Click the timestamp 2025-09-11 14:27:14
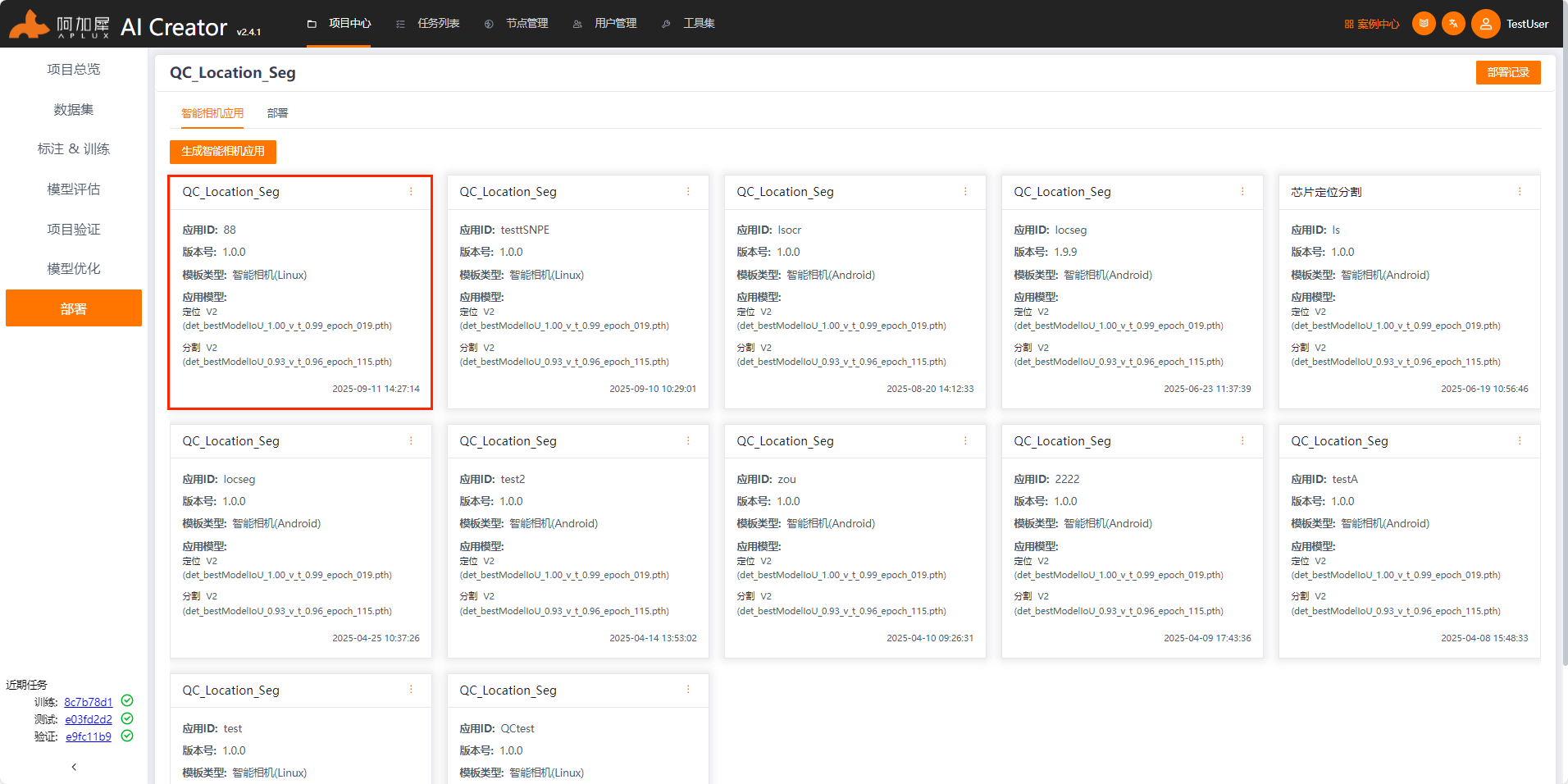 tap(376, 389)
